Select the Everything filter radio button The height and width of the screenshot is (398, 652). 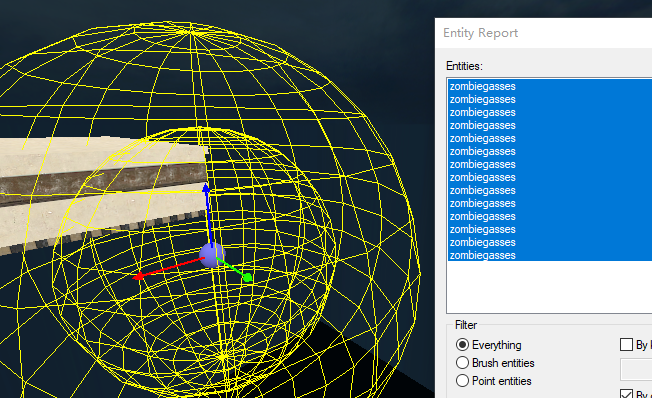pyautogui.click(x=462, y=345)
